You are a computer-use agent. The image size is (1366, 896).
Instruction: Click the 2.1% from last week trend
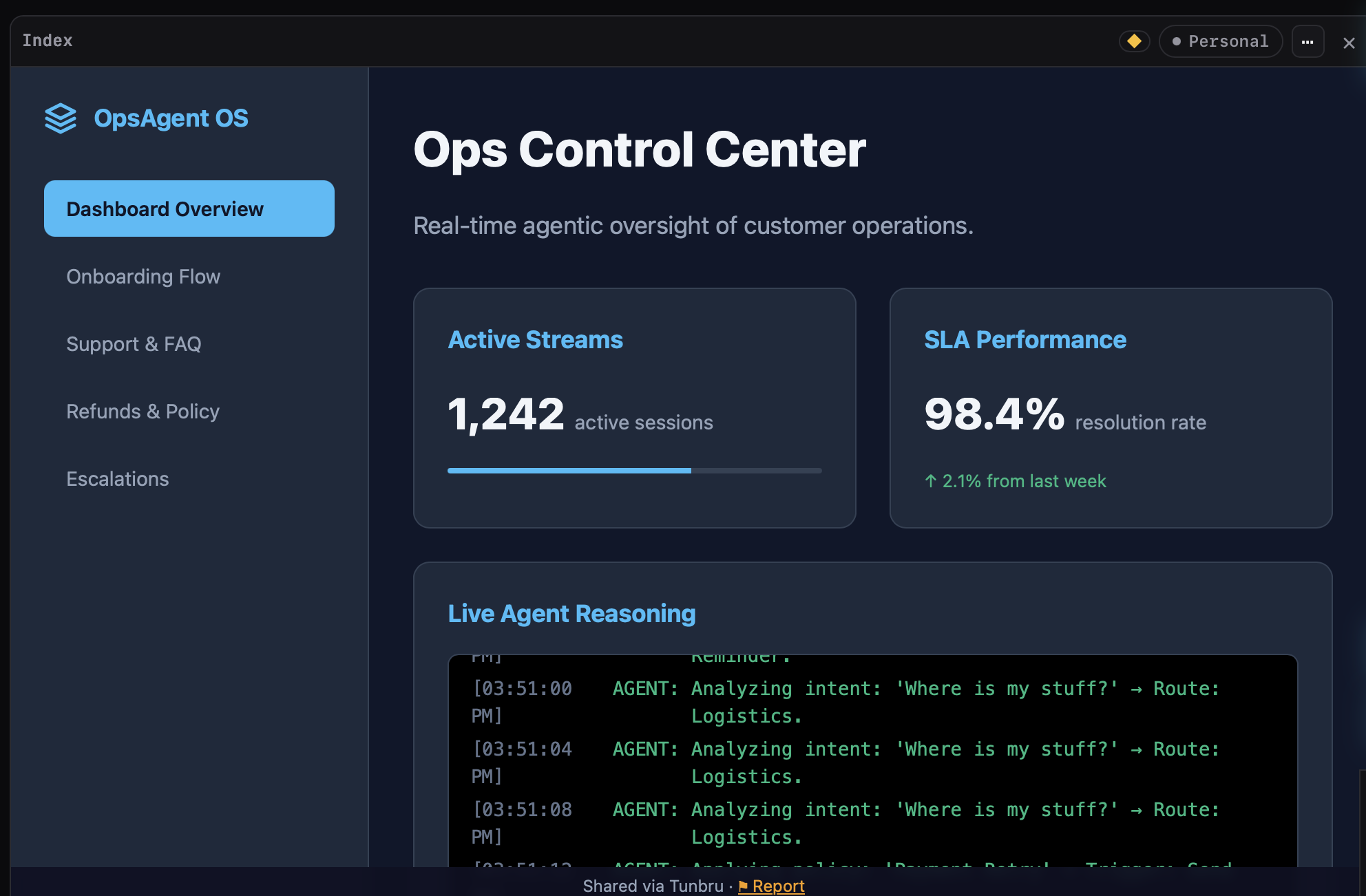1015,481
